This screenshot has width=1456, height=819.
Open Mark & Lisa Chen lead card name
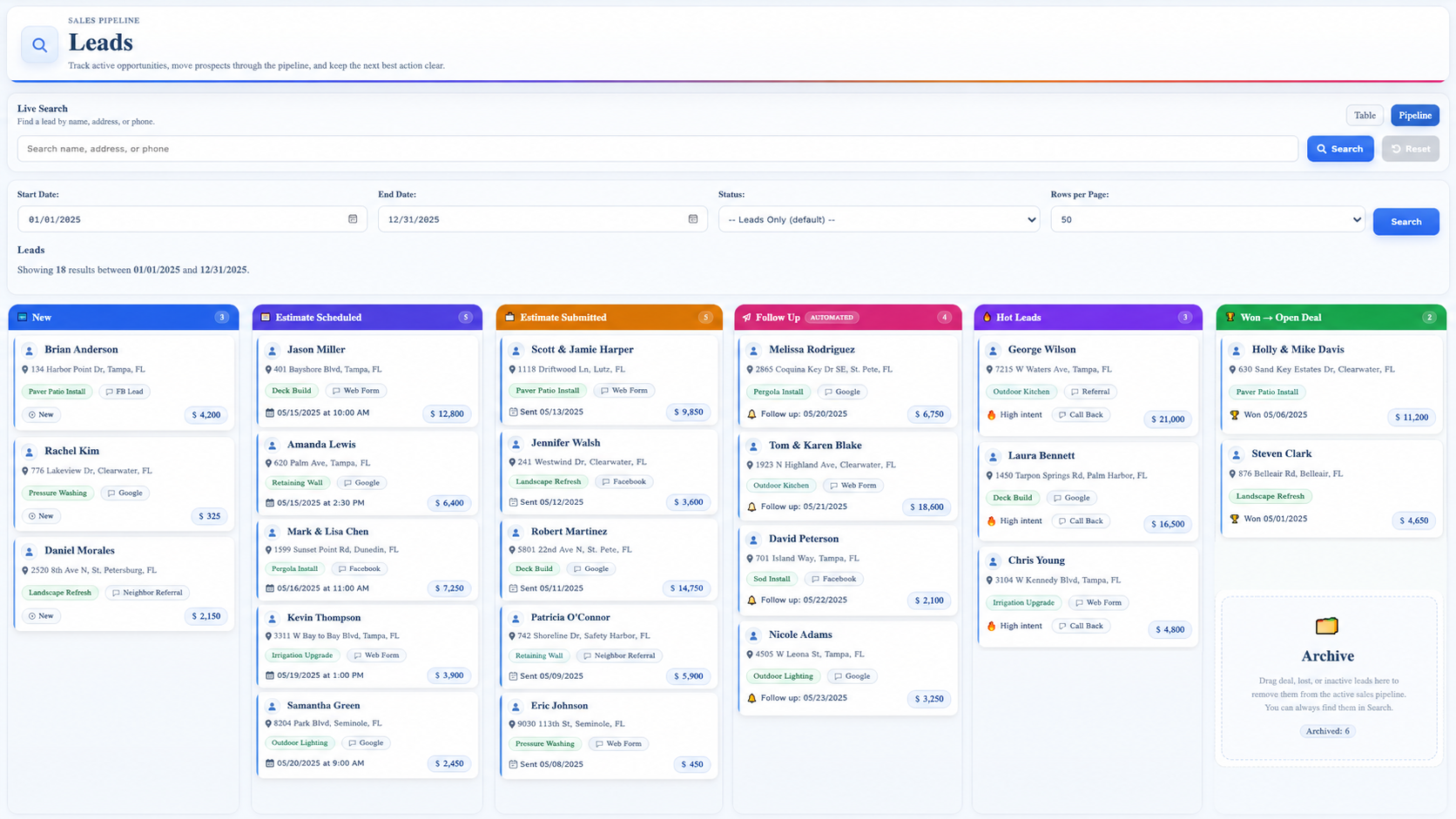coord(327,532)
